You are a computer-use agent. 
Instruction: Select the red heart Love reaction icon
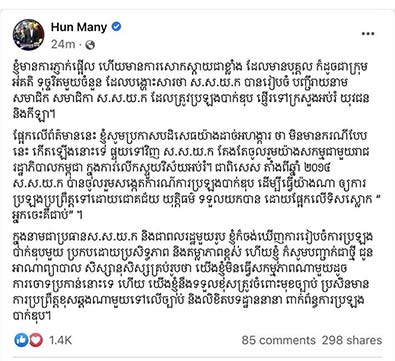36,340
